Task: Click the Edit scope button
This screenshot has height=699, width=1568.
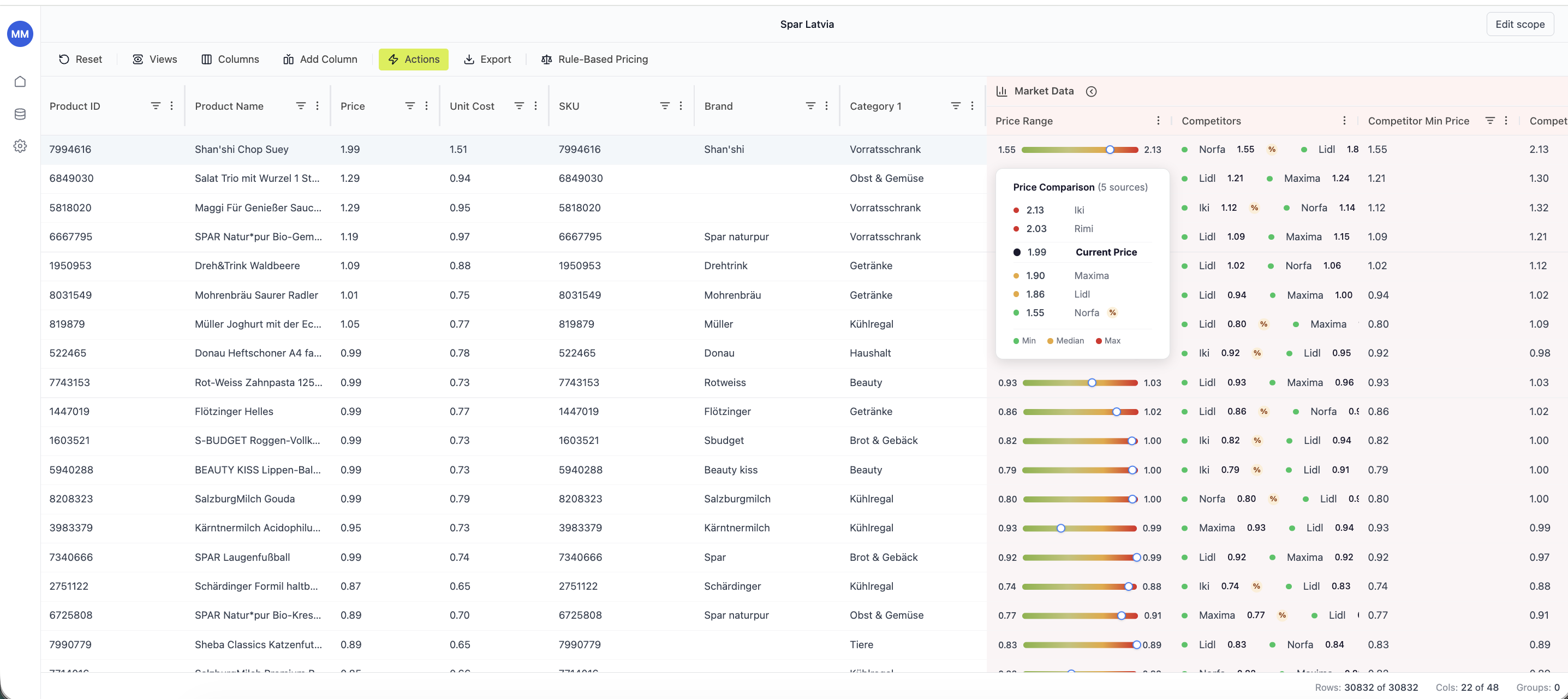Action: tap(1519, 25)
